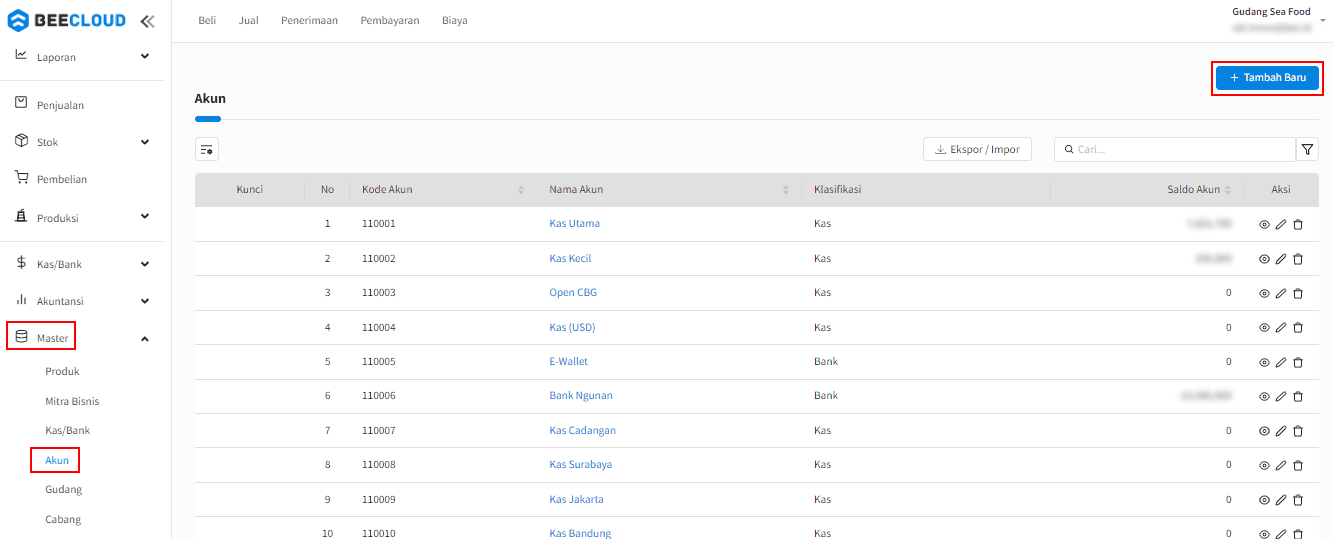
Task: Select Gudang under Master
Action: coord(63,490)
